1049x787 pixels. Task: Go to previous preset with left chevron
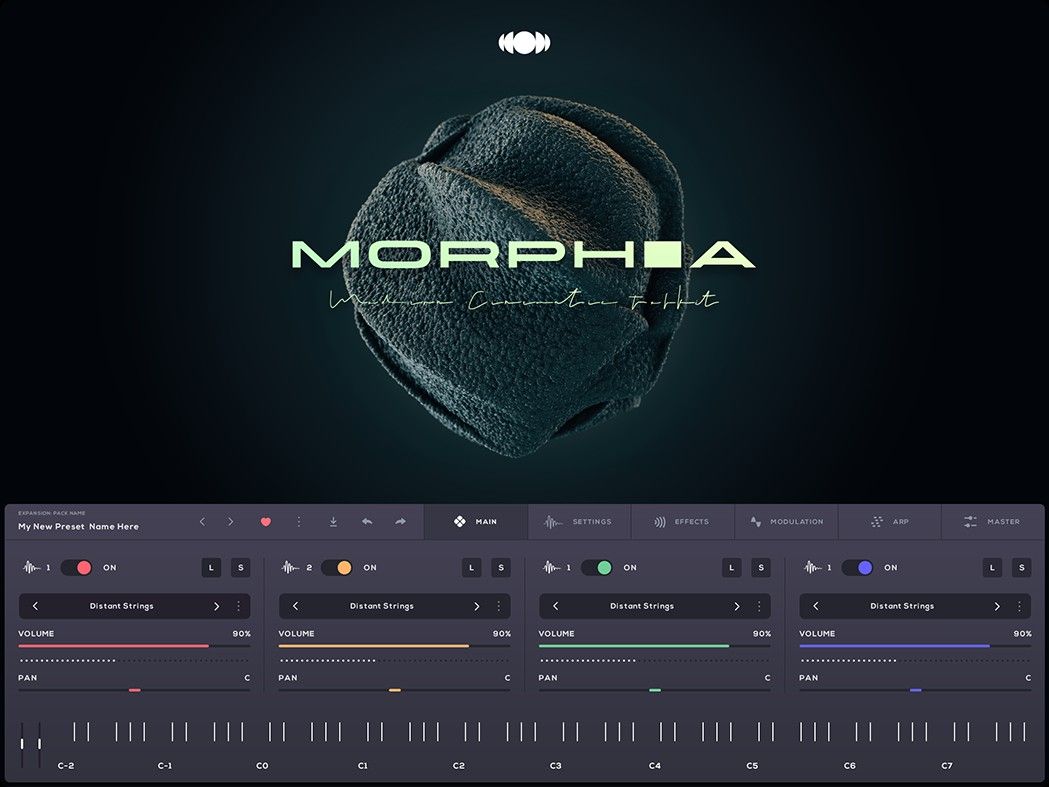pos(202,522)
